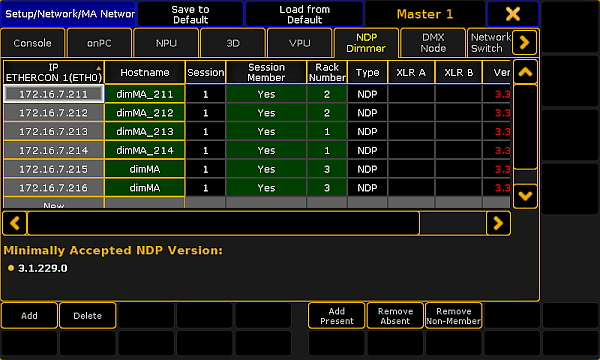
Task: Click Remove Non-Member button
Action: (x=453, y=316)
